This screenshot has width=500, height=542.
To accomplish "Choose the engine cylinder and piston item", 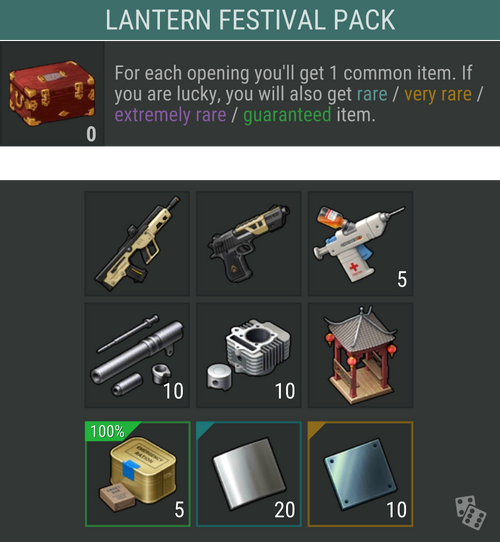I will coord(249,355).
